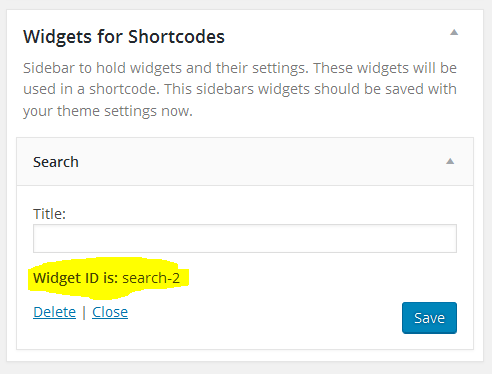Viewport: 492px width, 374px height.
Task: Delete the Search widget
Action: tap(55, 312)
